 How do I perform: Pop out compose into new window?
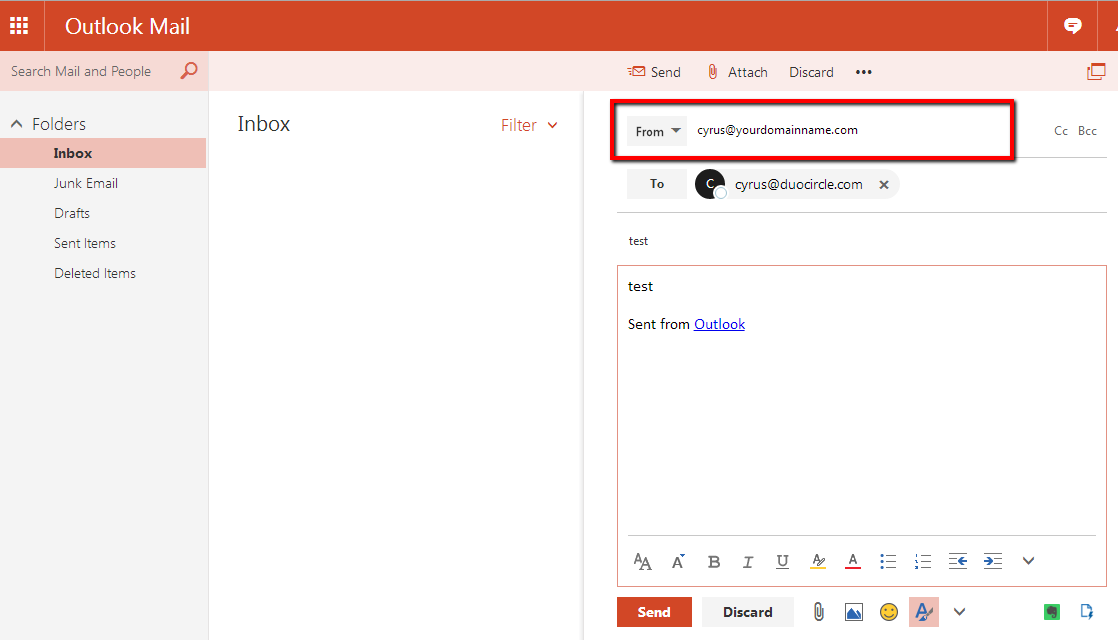click(1096, 71)
